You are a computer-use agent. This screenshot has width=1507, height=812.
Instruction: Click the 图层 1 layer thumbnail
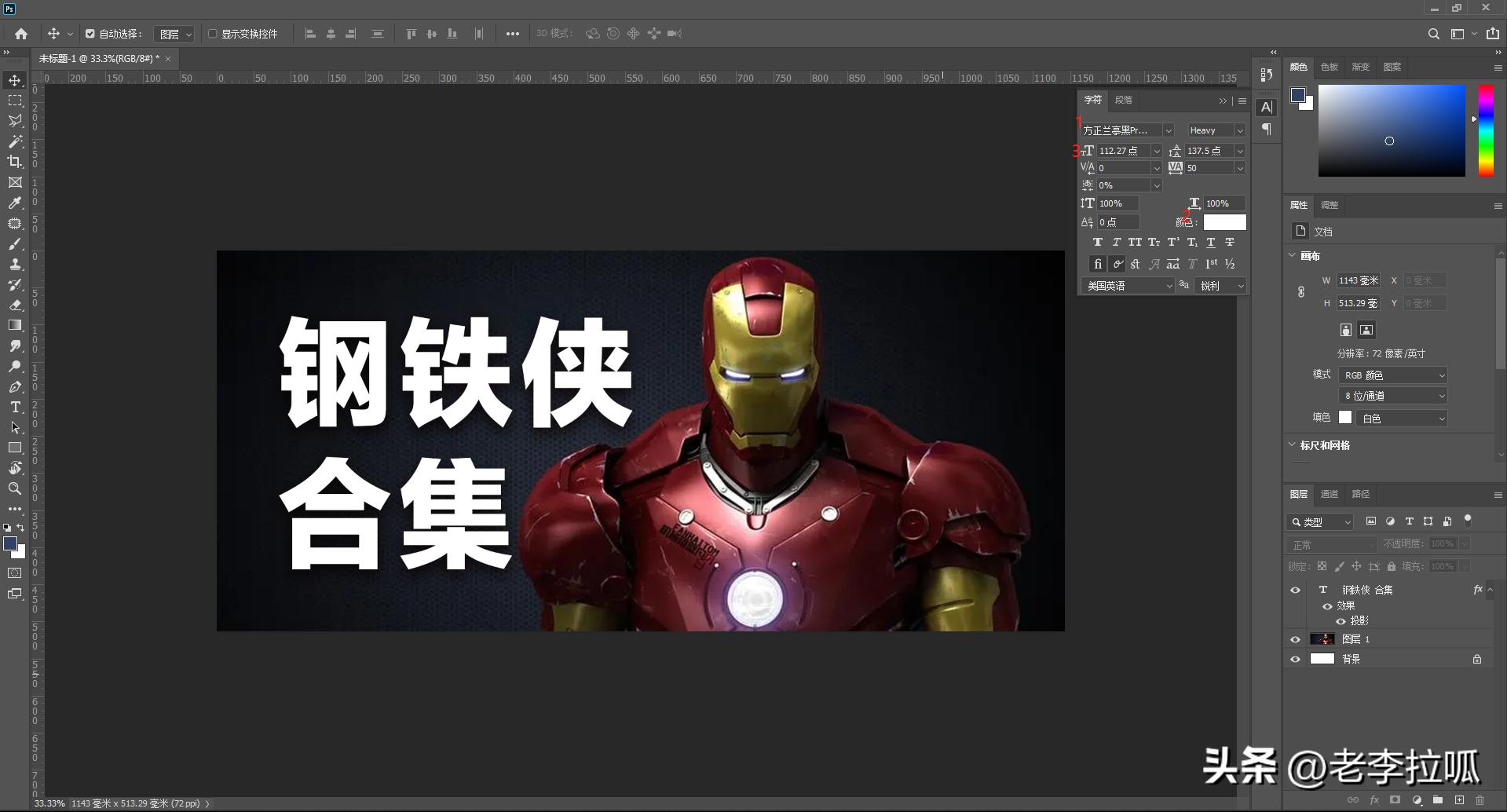1322,638
